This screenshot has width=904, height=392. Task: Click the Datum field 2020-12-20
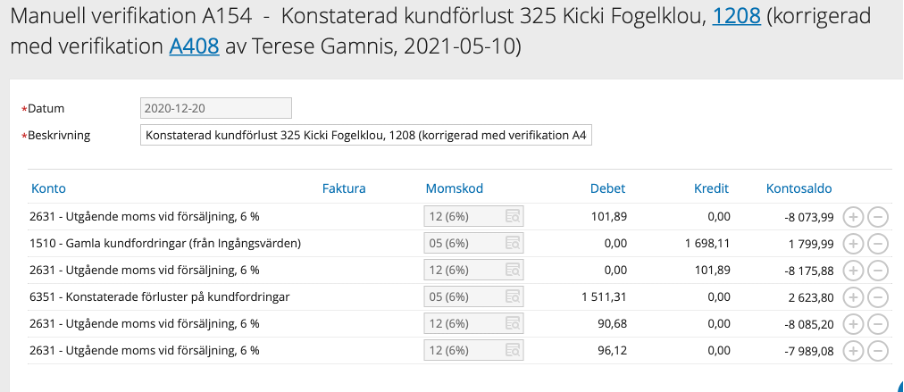(x=216, y=108)
